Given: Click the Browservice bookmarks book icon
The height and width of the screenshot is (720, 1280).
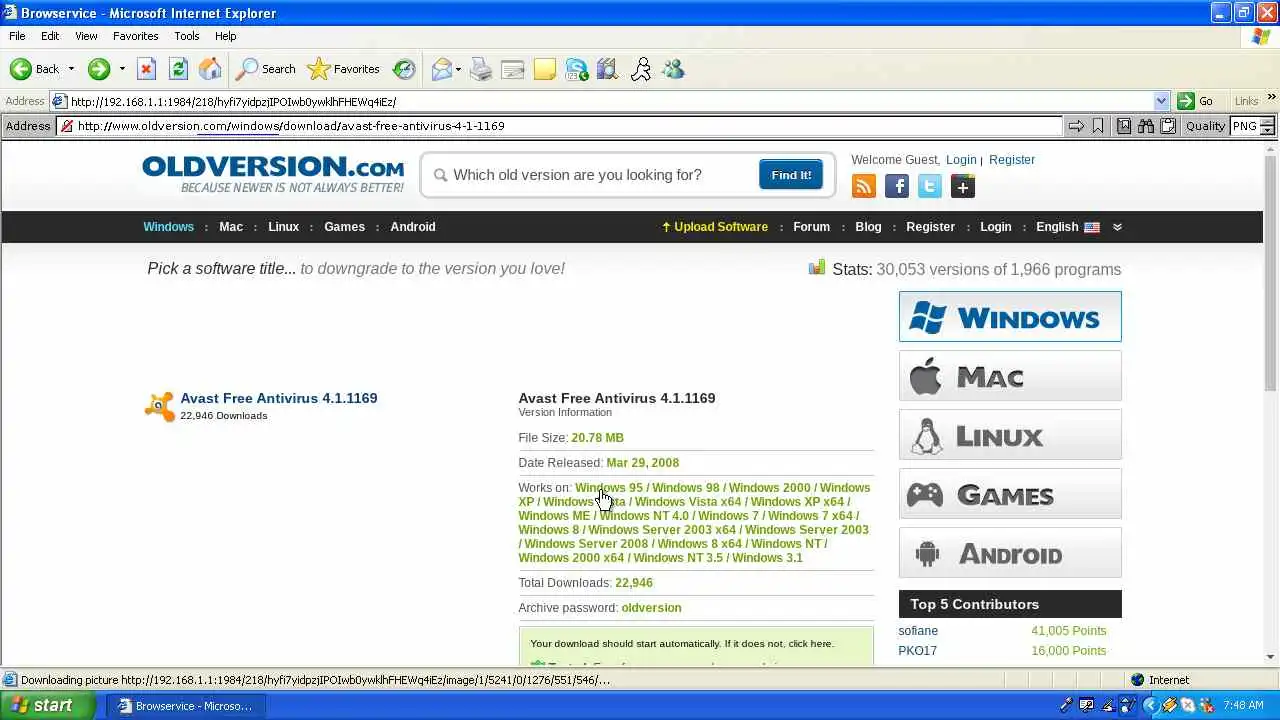Looking at the screenshot, I should point(1124,126).
